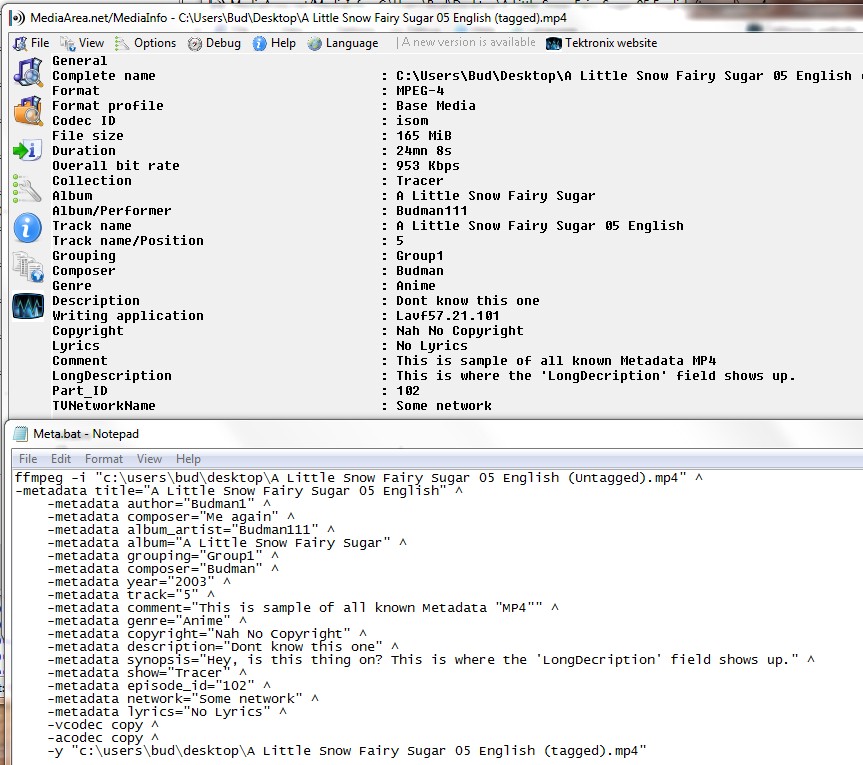863x765 pixels.
Task: Click the '165 MiB' file size value
Action: pyautogui.click(x=424, y=135)
